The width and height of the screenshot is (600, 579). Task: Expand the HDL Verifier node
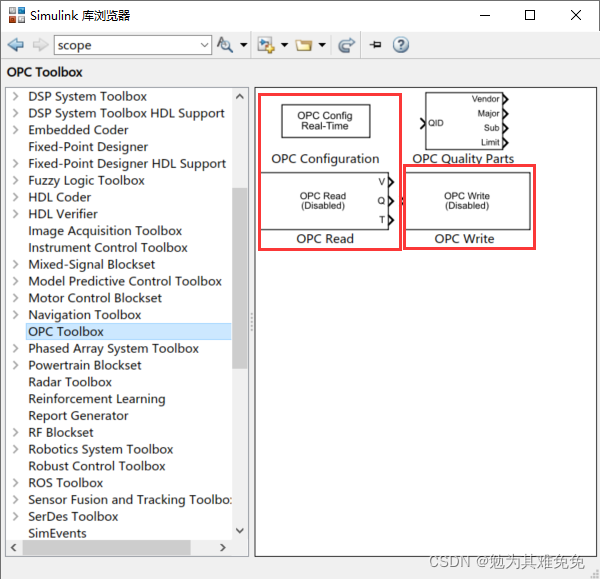click(x=15, y=214)
